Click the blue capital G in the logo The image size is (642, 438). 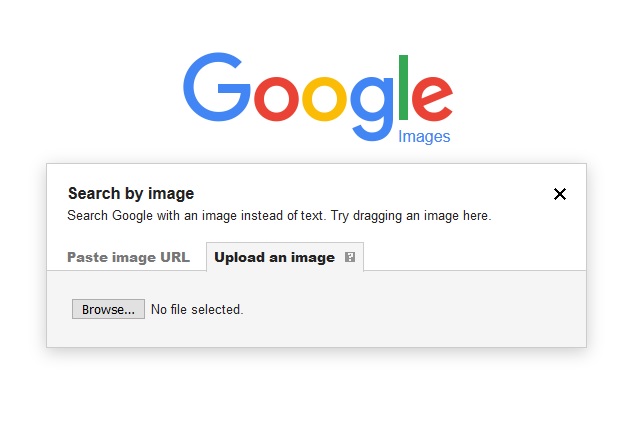click(x=217, y=89)
